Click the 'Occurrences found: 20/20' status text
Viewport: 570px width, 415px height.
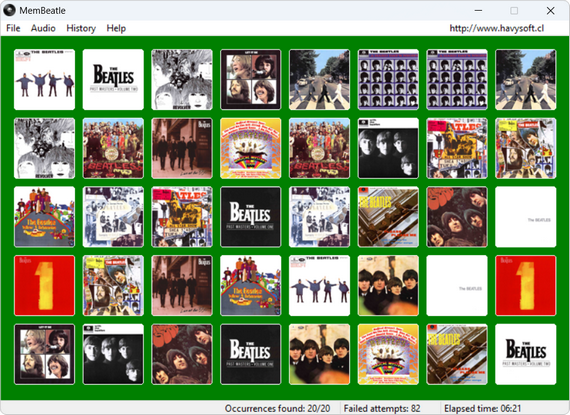(277, 408)
